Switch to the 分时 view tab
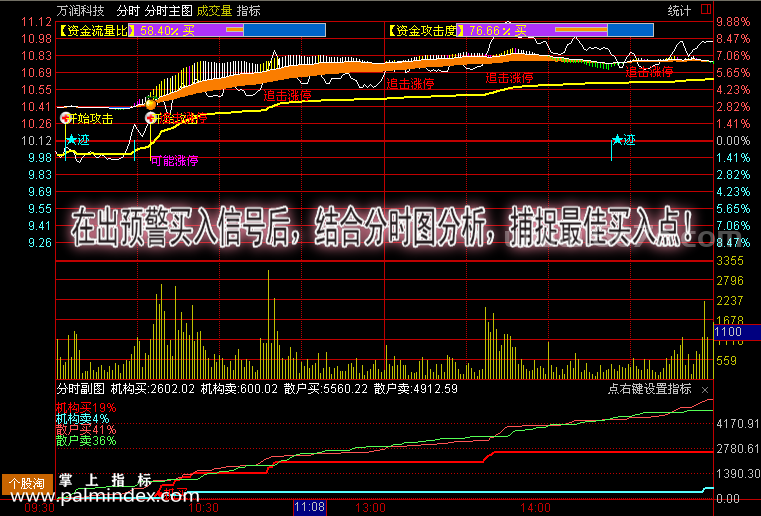The image size is (761, 516). click(x=128, y=10)
